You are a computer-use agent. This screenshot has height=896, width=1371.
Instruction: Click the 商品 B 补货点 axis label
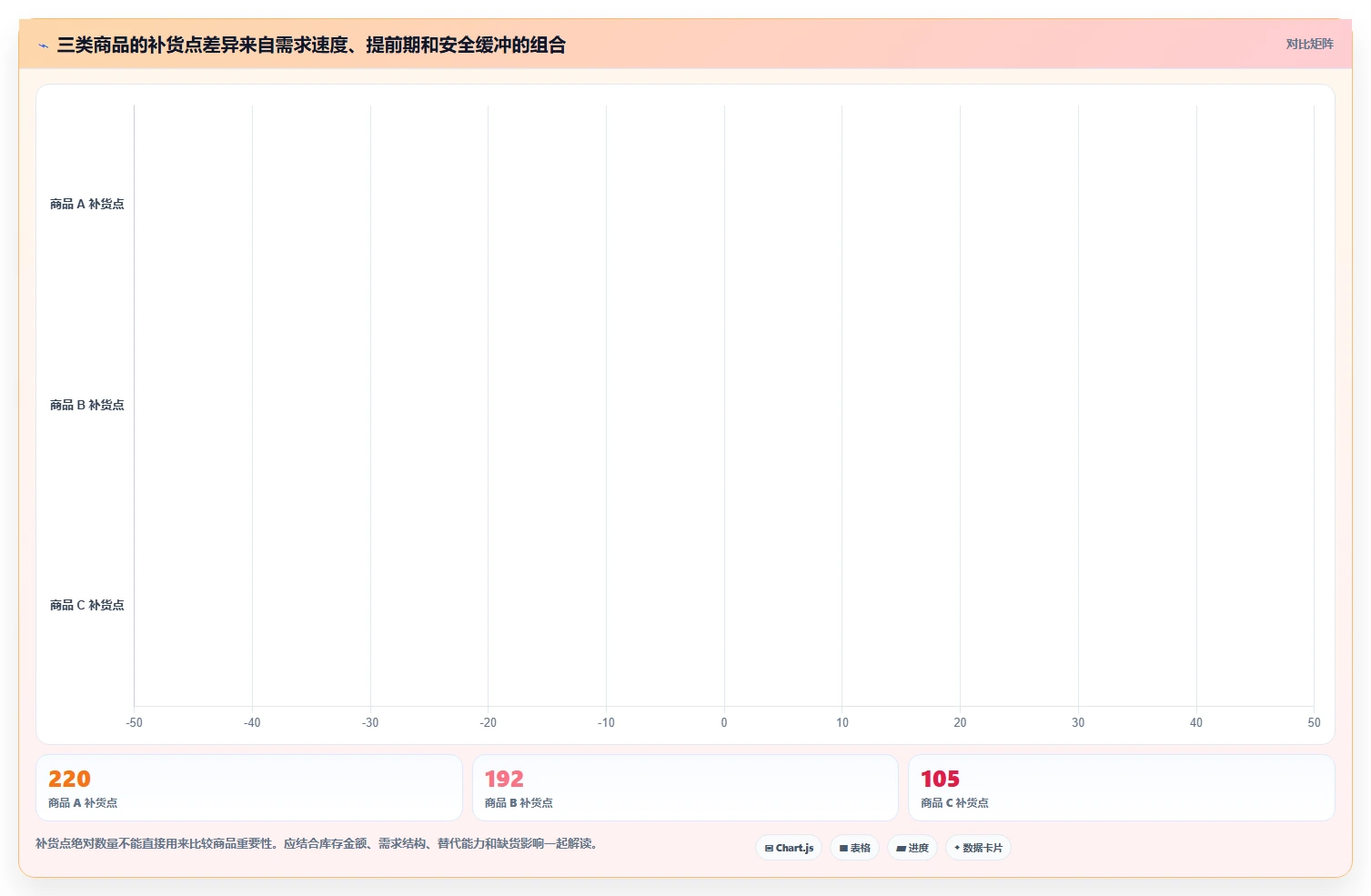coord(86,405)
